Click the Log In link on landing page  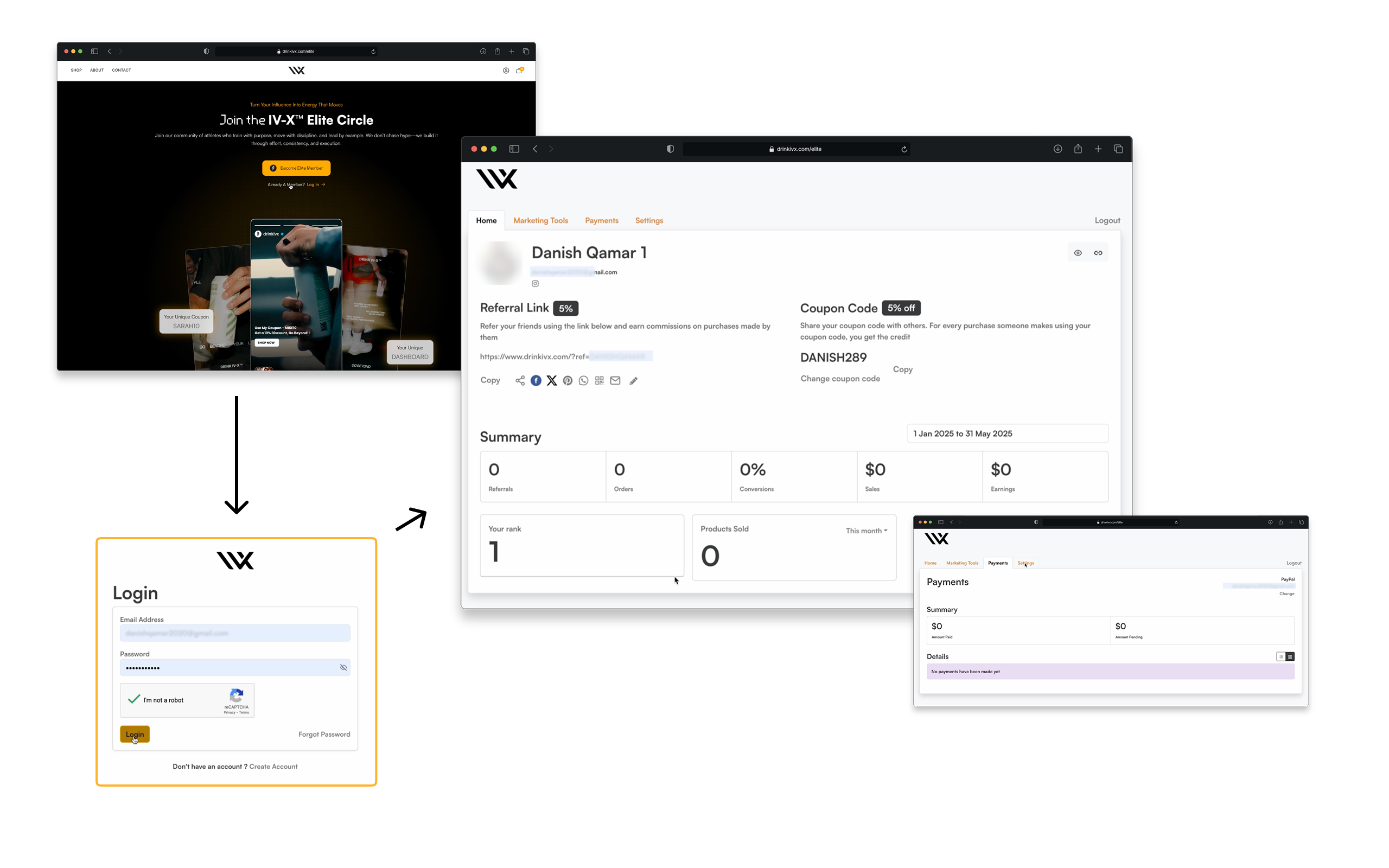pyautogui.click(x=316, y=185)
